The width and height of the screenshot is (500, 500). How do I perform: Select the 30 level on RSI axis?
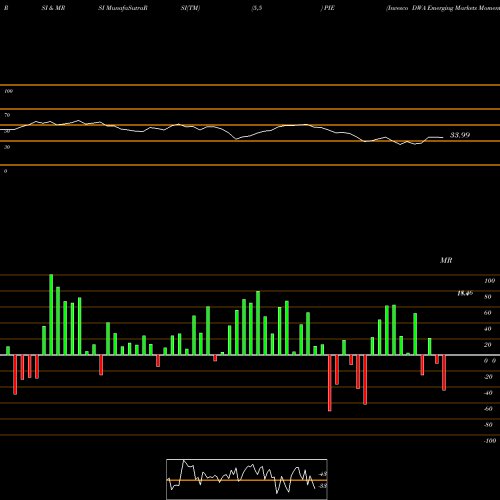[7, 147]
